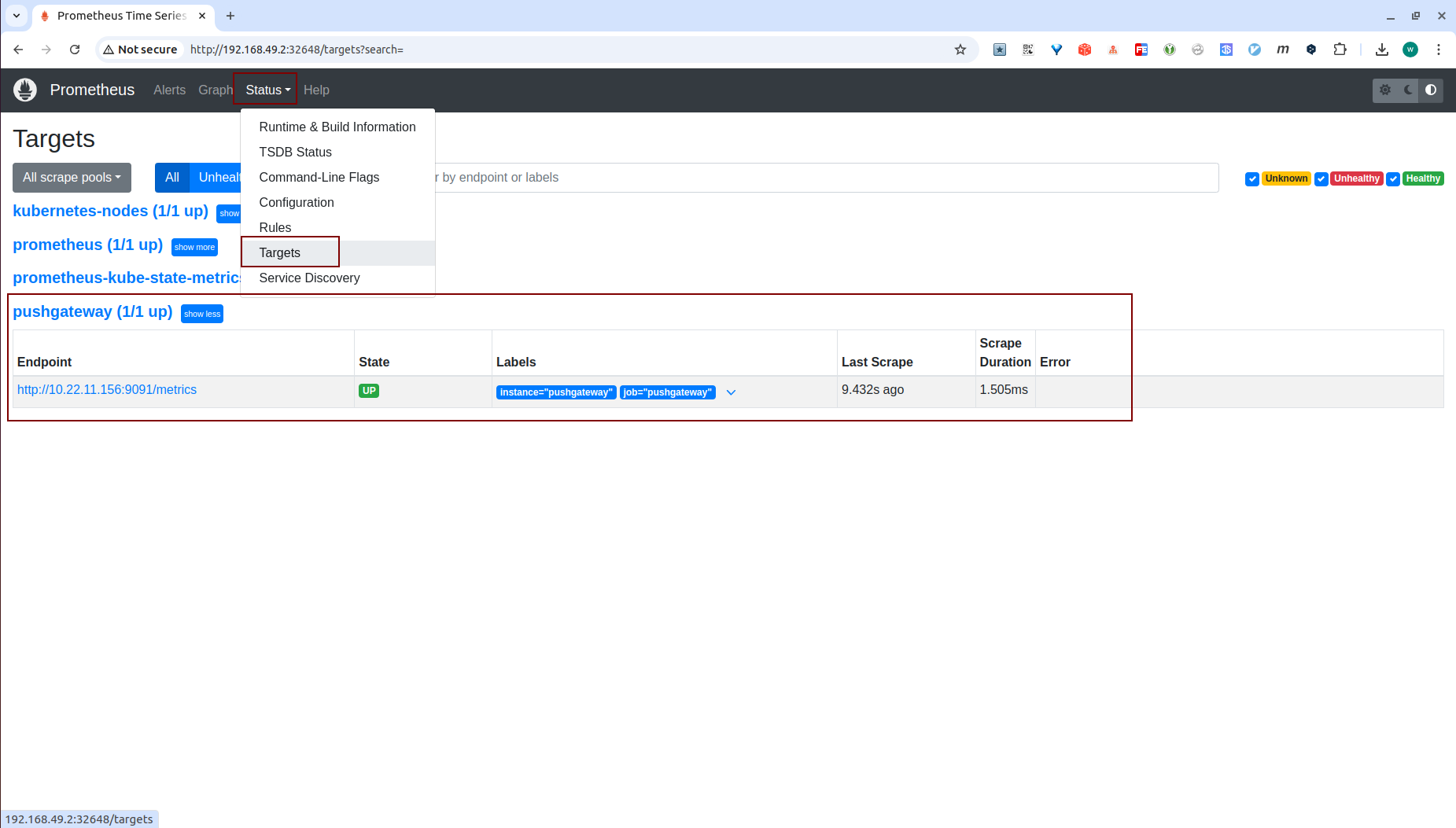Image resolution: width=1456 pixels, height=828 pixels.
Task: Select the Unhealthy targets filter button
Action: pos(216,178)
